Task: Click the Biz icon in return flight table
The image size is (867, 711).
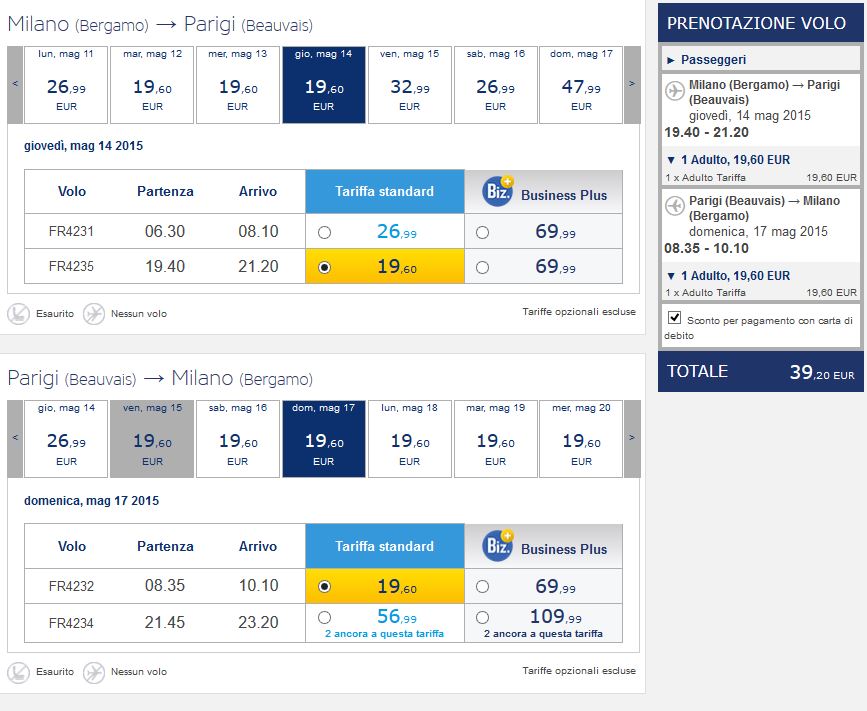Action: (498, 546)
